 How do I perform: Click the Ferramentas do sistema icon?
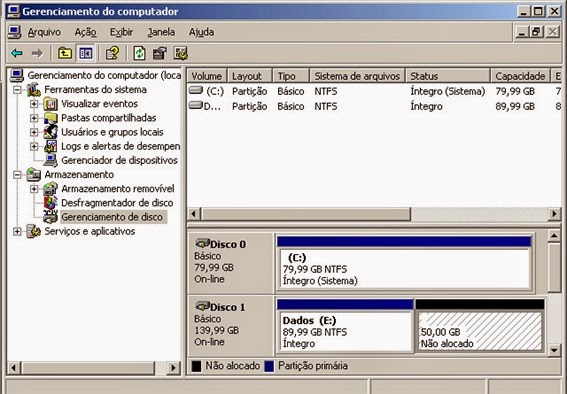34,90
